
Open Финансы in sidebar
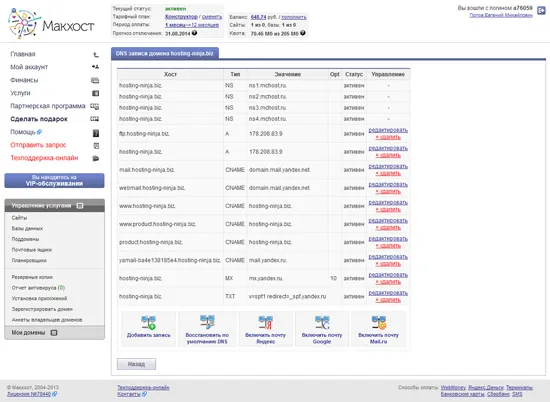tap(24, 80)
